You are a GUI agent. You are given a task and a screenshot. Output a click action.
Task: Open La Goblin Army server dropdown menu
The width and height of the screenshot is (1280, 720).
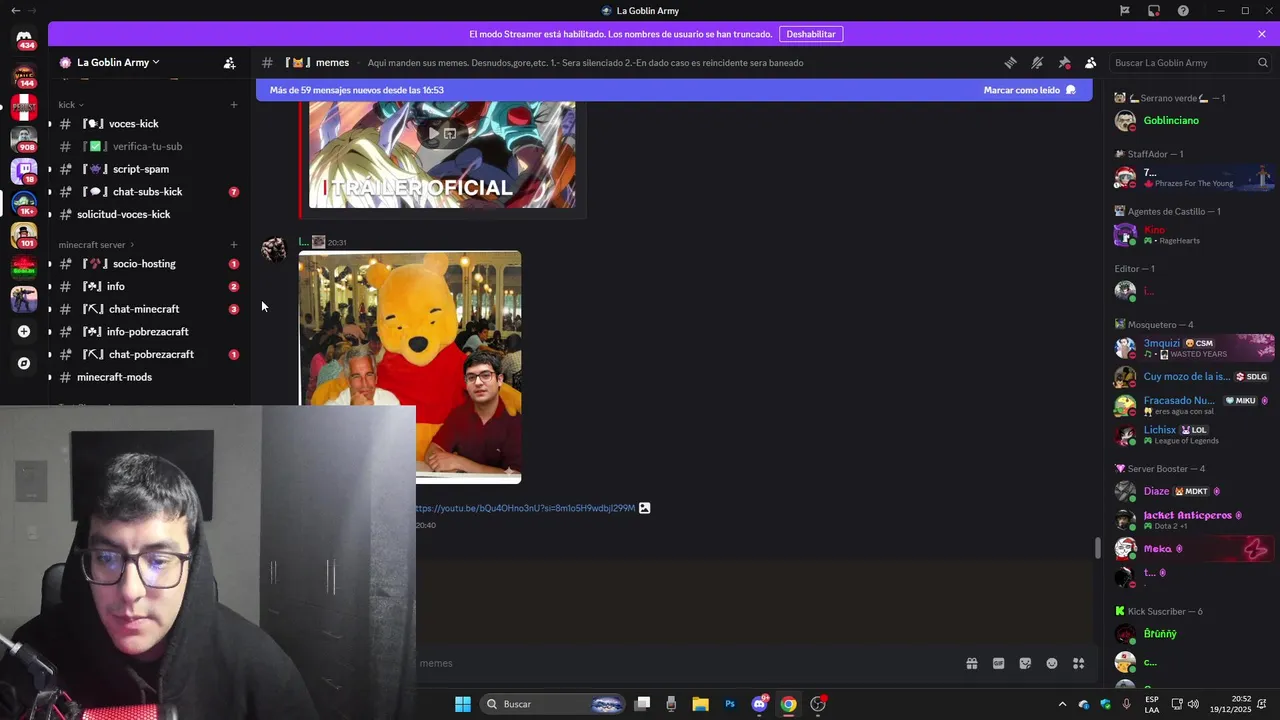point(118,62)
